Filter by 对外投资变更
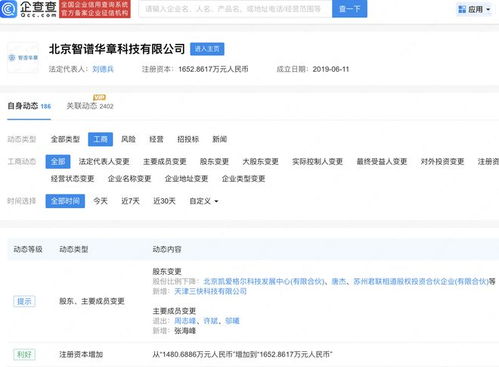The image size is (499, 367). click(x=442, y=162)
